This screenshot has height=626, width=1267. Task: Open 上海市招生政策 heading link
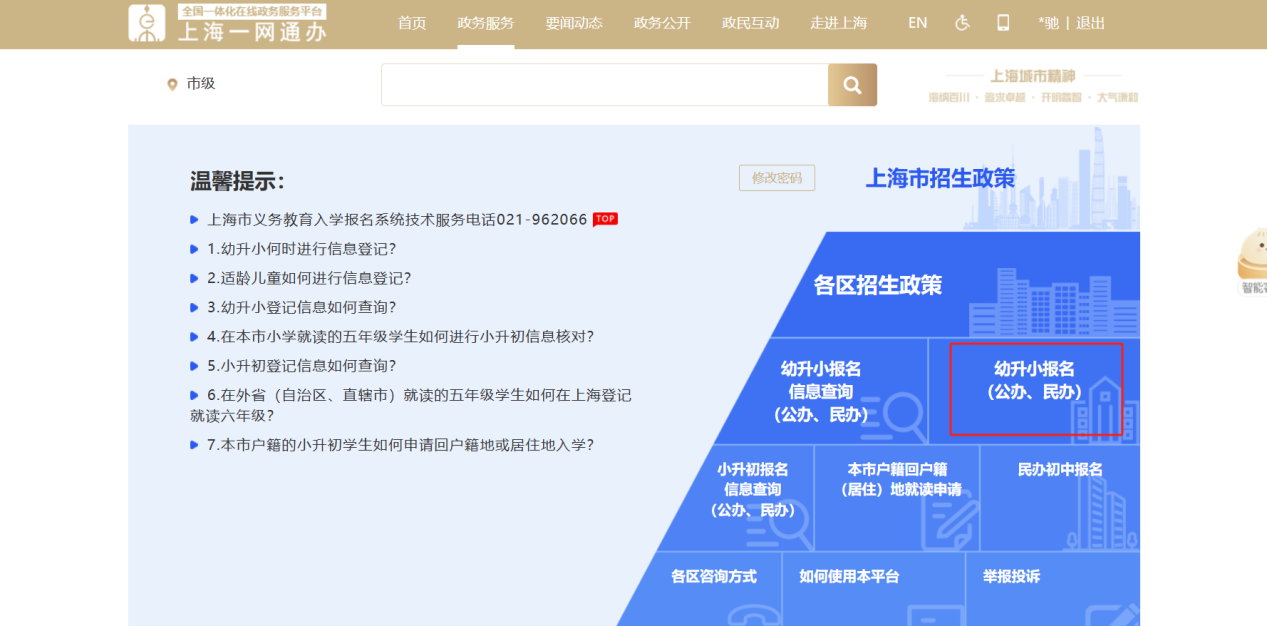coord(940,178)
